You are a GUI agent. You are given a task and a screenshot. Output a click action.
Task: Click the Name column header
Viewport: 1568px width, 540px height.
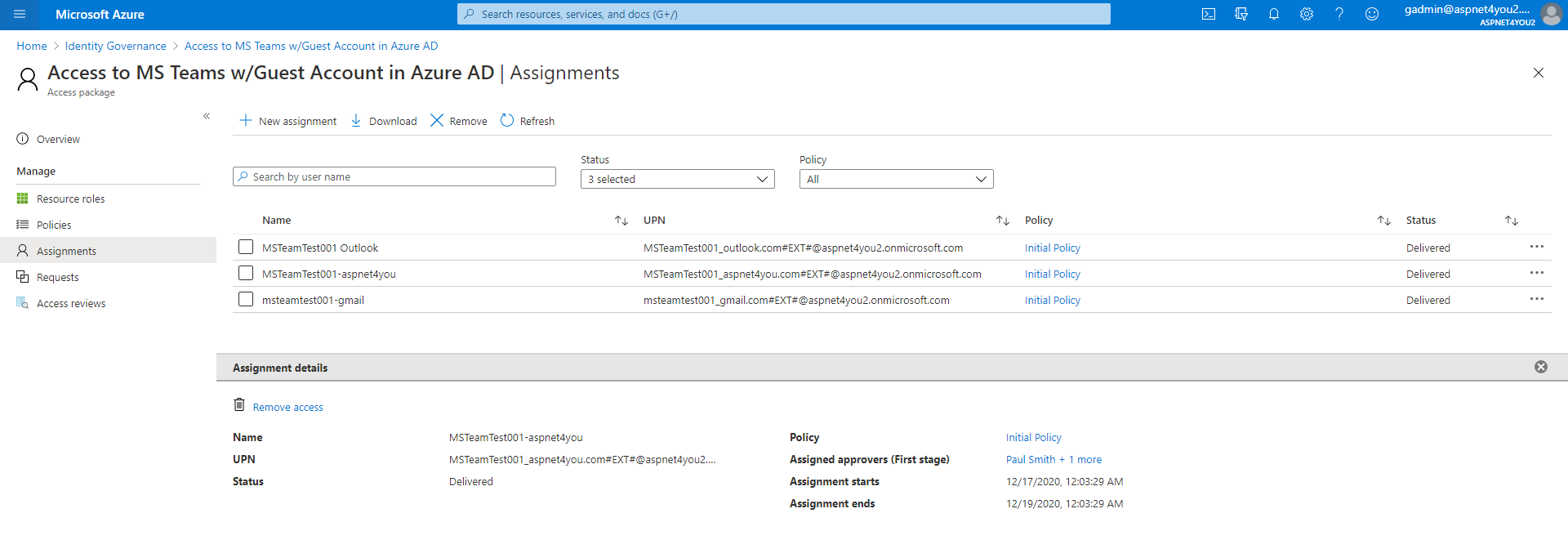(276, 221)
